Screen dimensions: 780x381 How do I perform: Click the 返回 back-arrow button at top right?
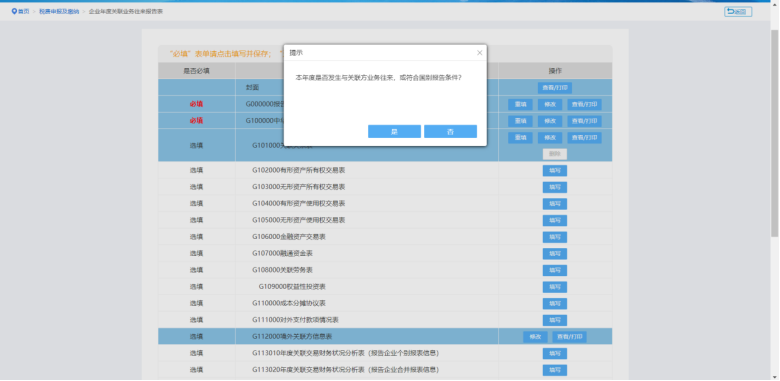coord(738,11)
